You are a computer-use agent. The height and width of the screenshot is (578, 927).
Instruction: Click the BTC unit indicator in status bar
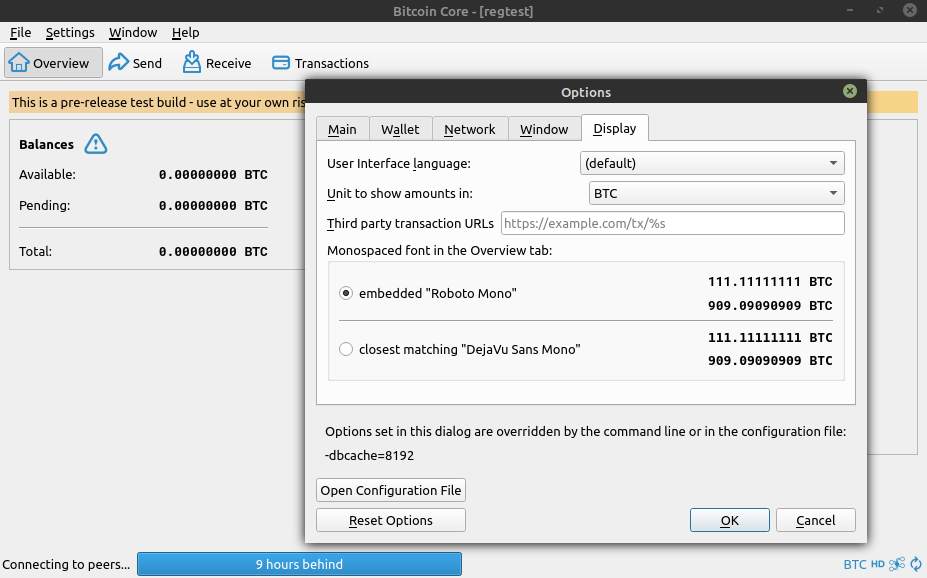(853, 564)
